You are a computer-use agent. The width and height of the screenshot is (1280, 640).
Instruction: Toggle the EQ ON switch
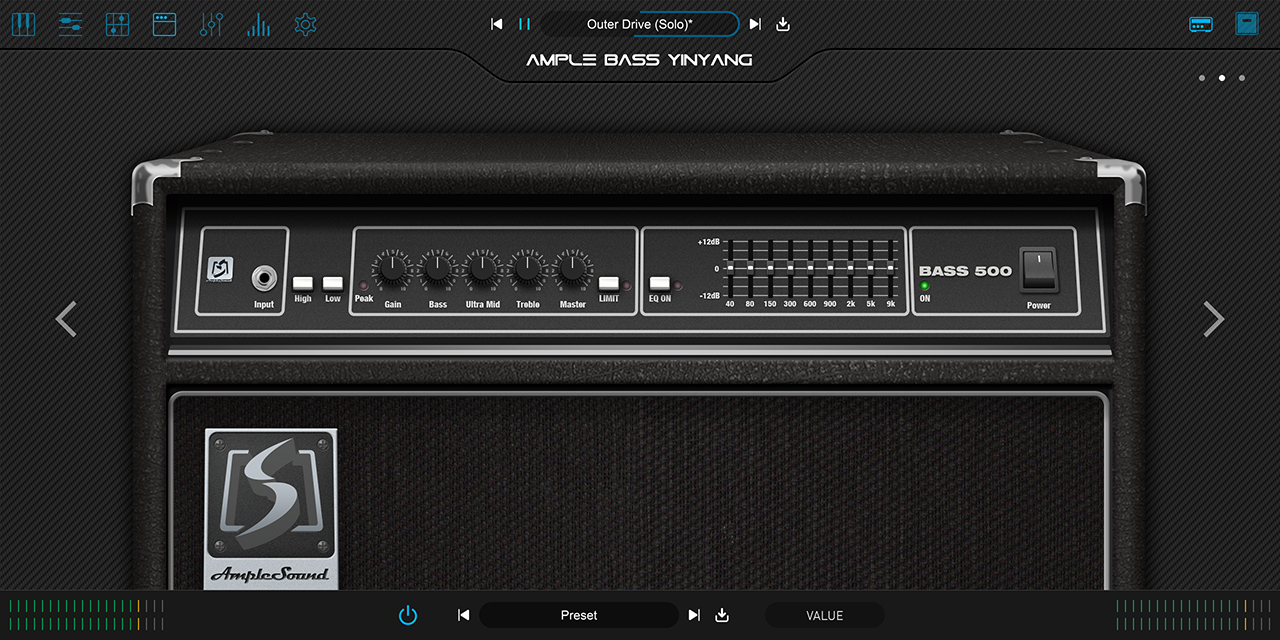click(660, 284)
